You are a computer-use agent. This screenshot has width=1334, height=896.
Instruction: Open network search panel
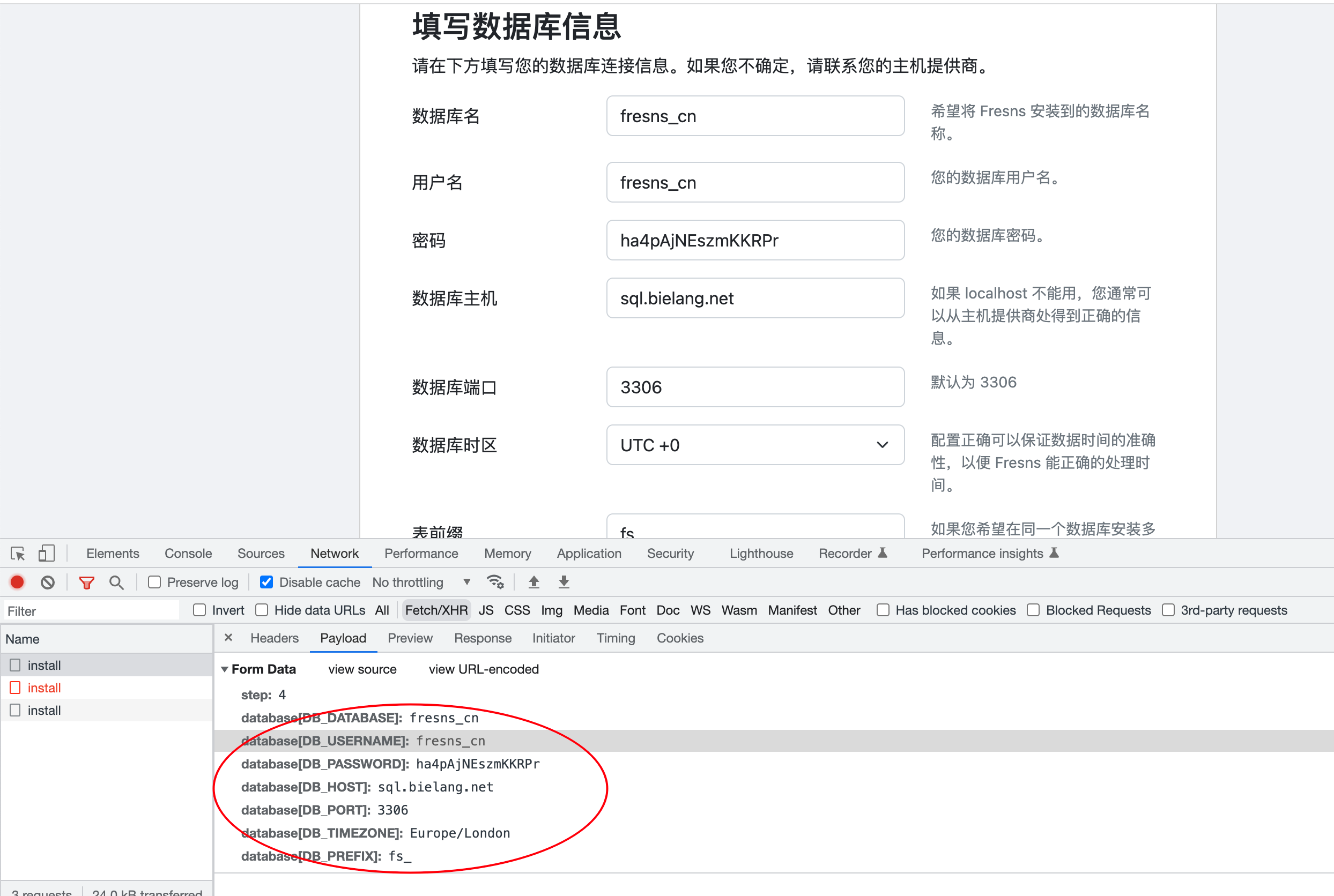pos(117,582)
